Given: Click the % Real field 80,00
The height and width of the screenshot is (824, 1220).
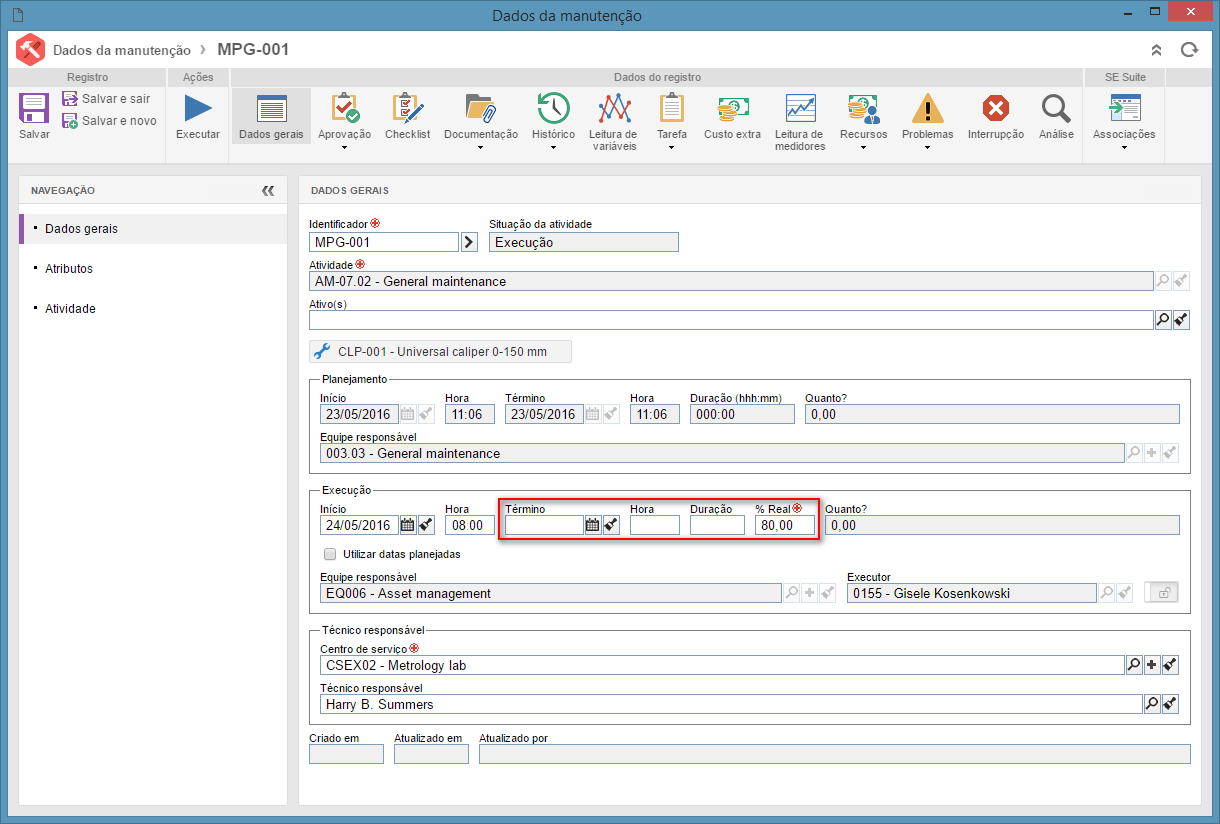Looking at the screenshot, I should coord(785,525).
